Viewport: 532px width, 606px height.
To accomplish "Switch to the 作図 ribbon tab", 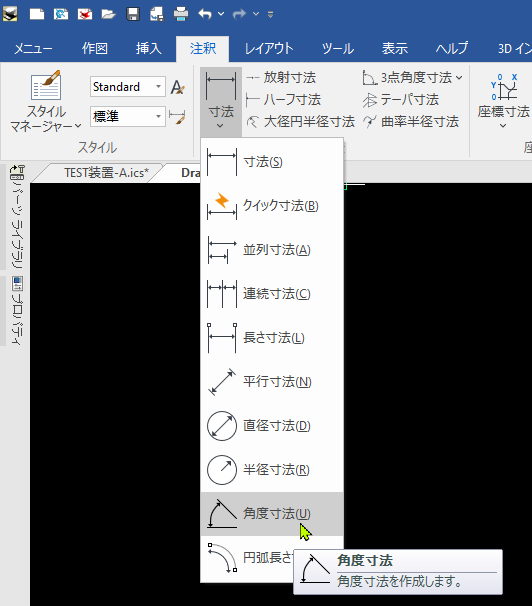I will [x=95, y=49].
